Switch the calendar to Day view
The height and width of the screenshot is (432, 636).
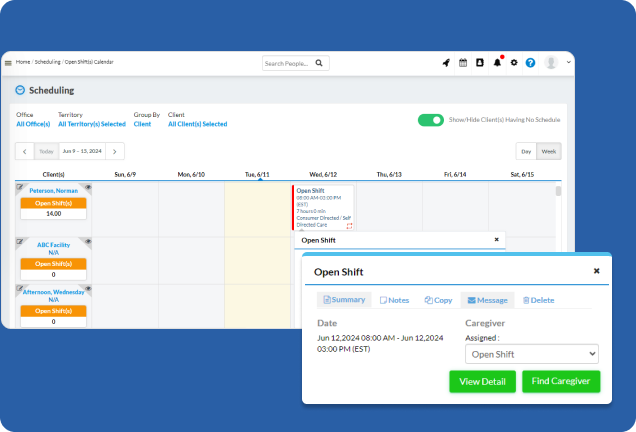[526, 151]
